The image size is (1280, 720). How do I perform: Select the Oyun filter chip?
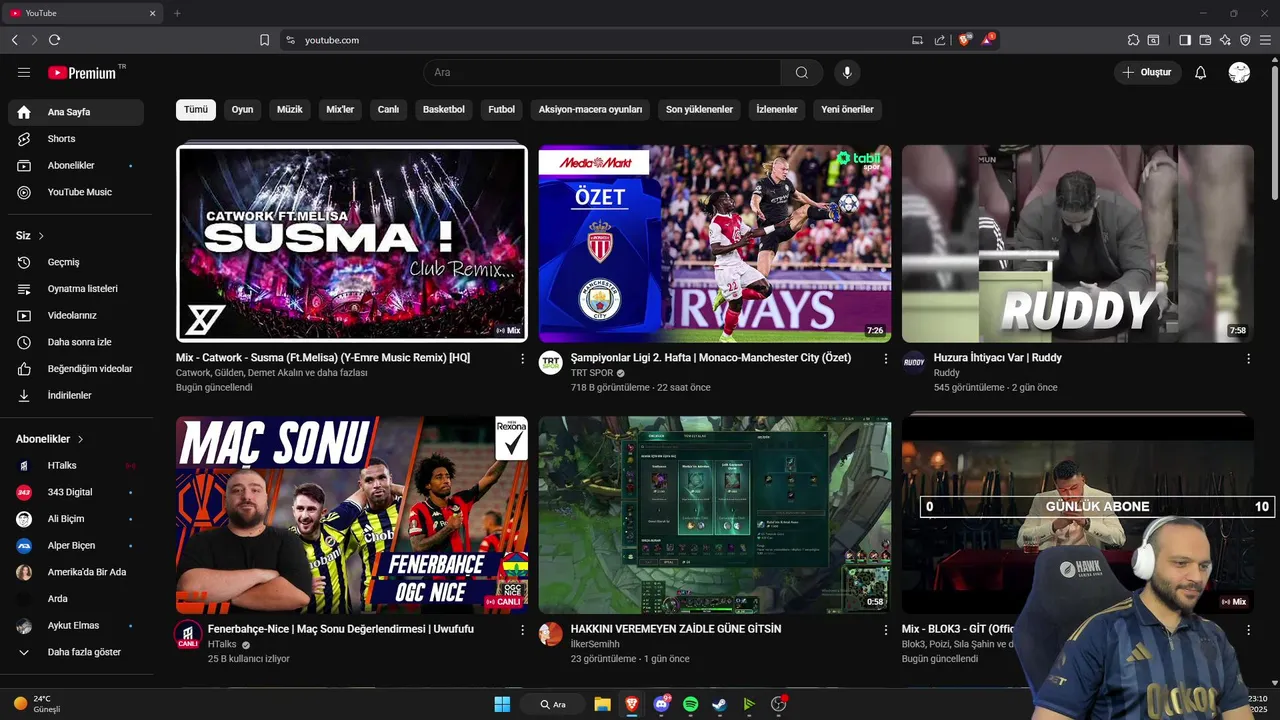[x=242, y=110]
